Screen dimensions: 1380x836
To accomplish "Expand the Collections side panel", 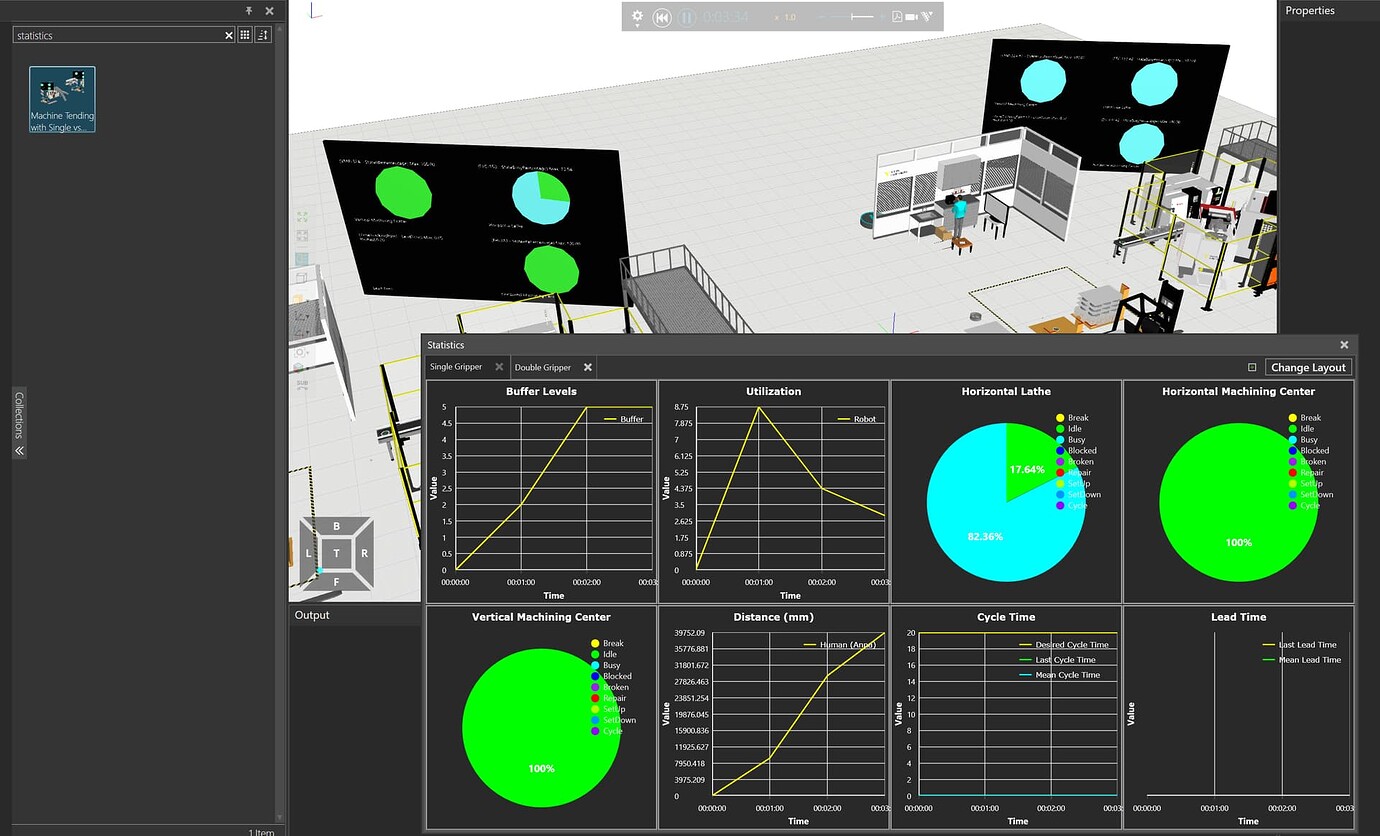I will (x=19, y=450).
